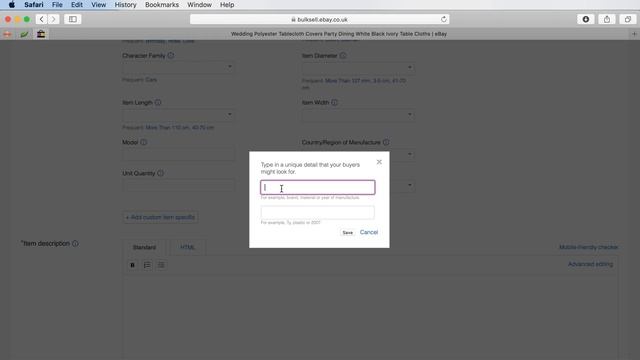Viewport: 640px width, 360px height.
Task: Open the Window menu
Action: coord(199,5)
